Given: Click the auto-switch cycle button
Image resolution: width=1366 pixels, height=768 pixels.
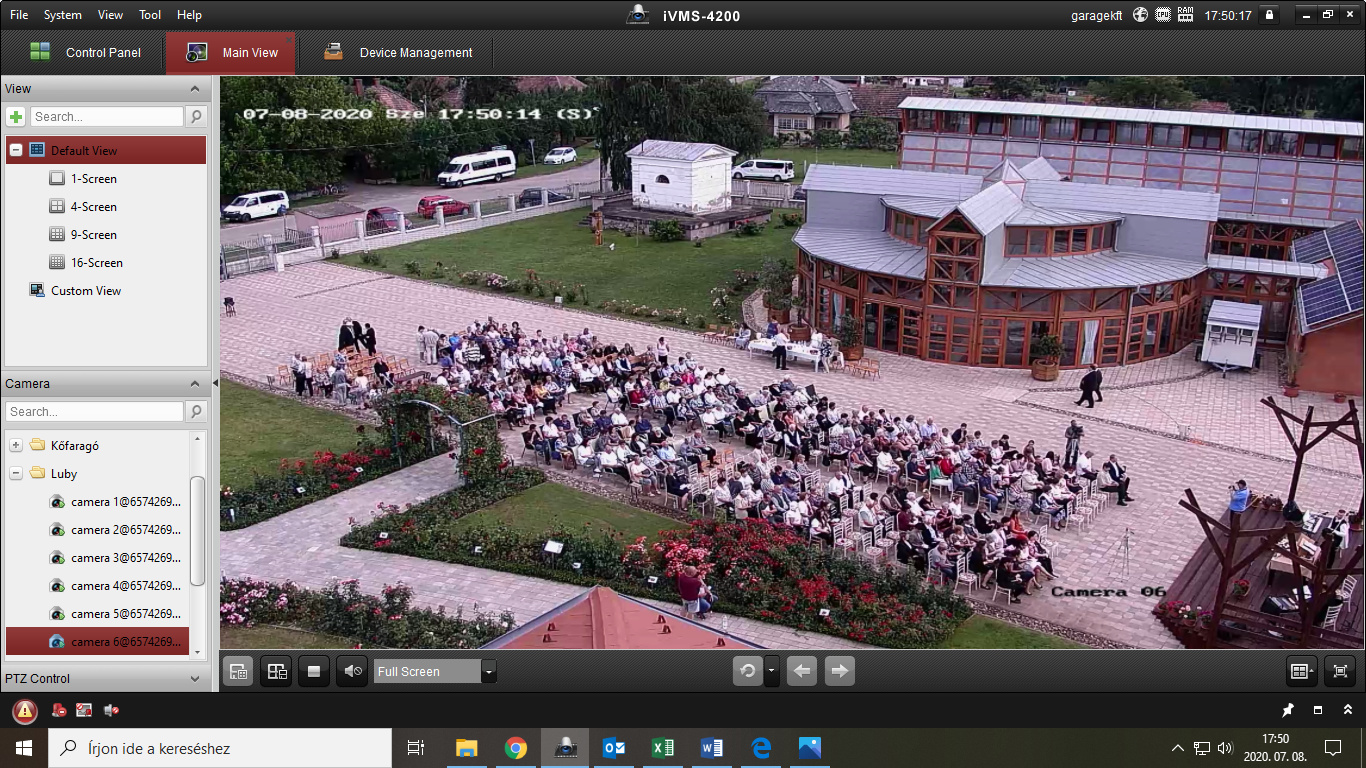Looking at the screenshot, I should point(747,671).
